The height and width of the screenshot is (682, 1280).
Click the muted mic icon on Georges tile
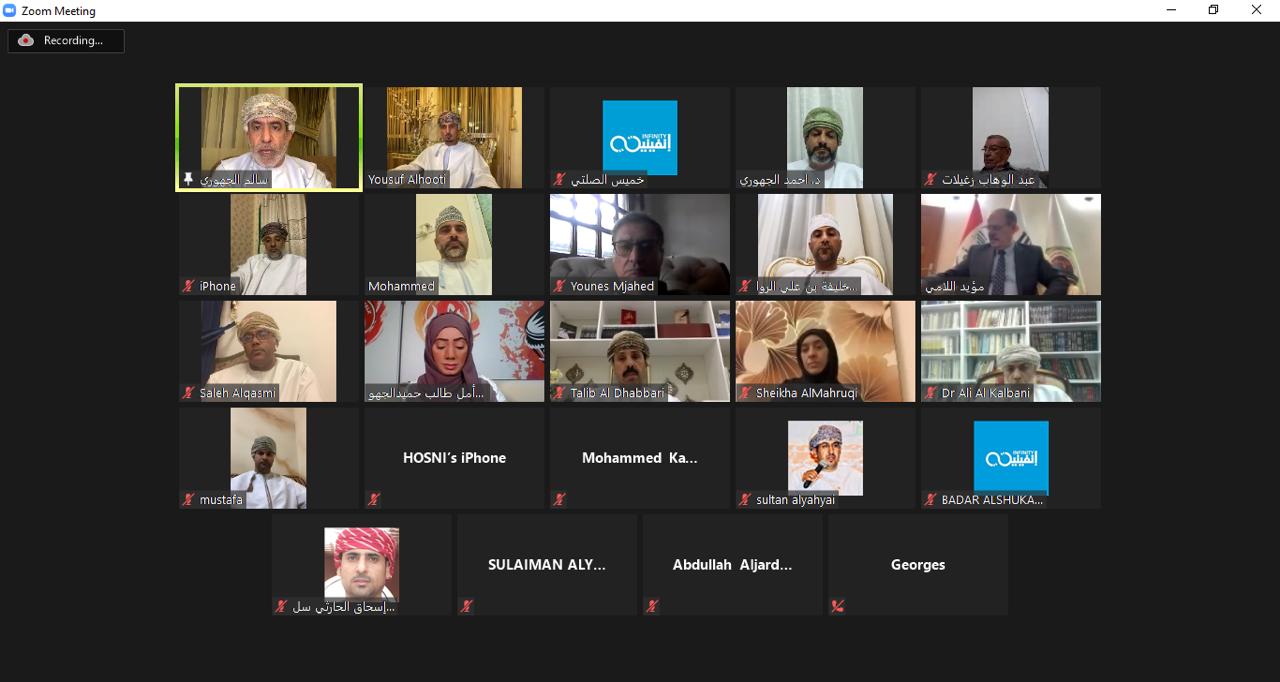tap(837, 606)
